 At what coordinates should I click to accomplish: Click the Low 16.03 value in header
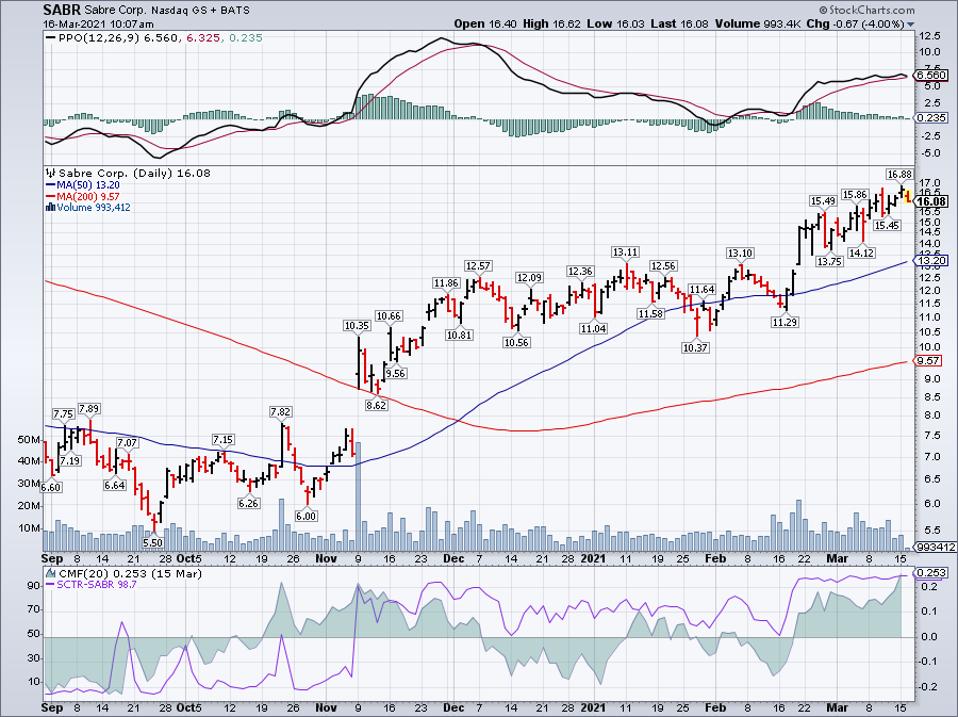[615, 24]
